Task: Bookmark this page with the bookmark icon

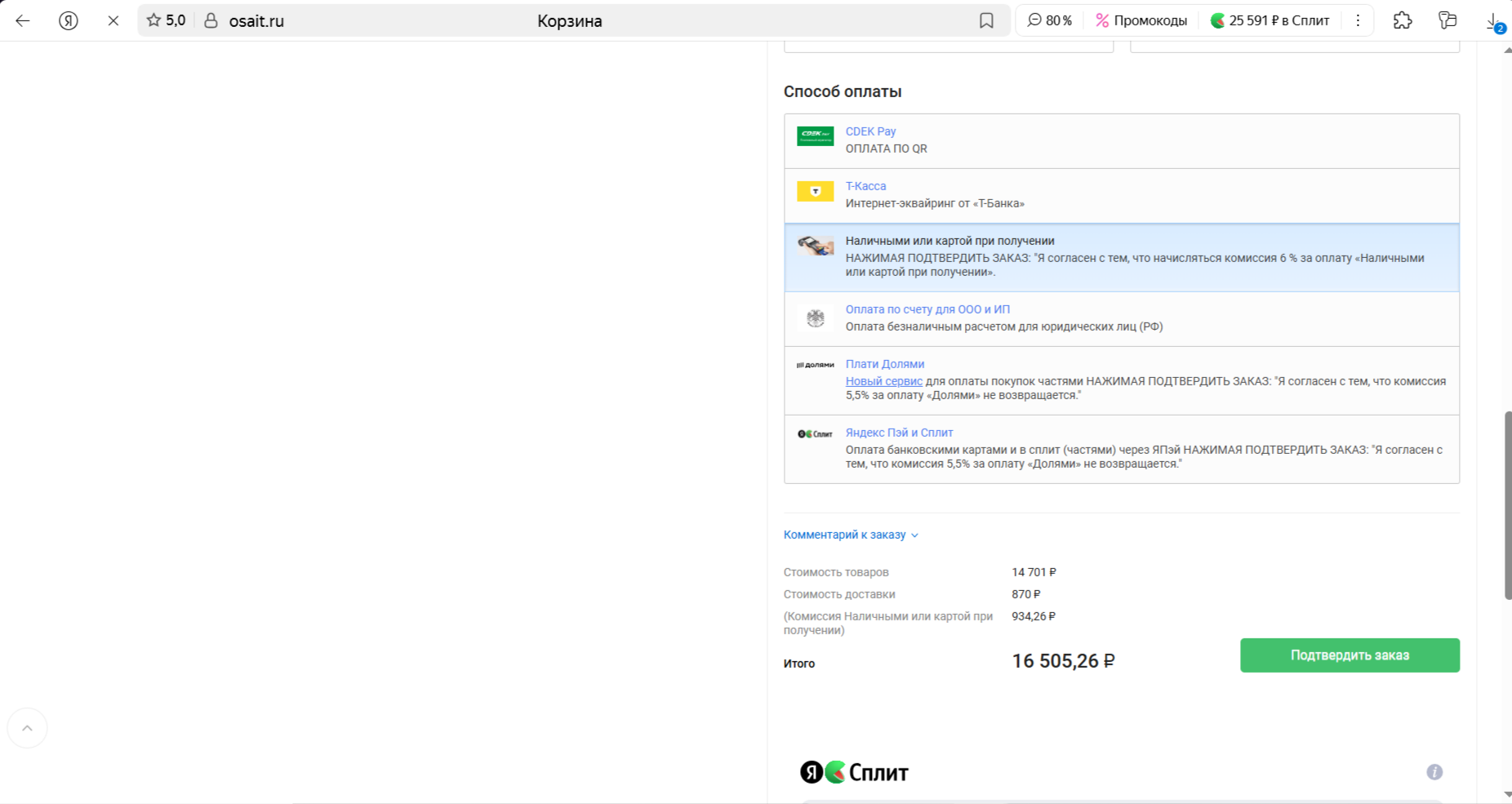Action: click(986, 21)
